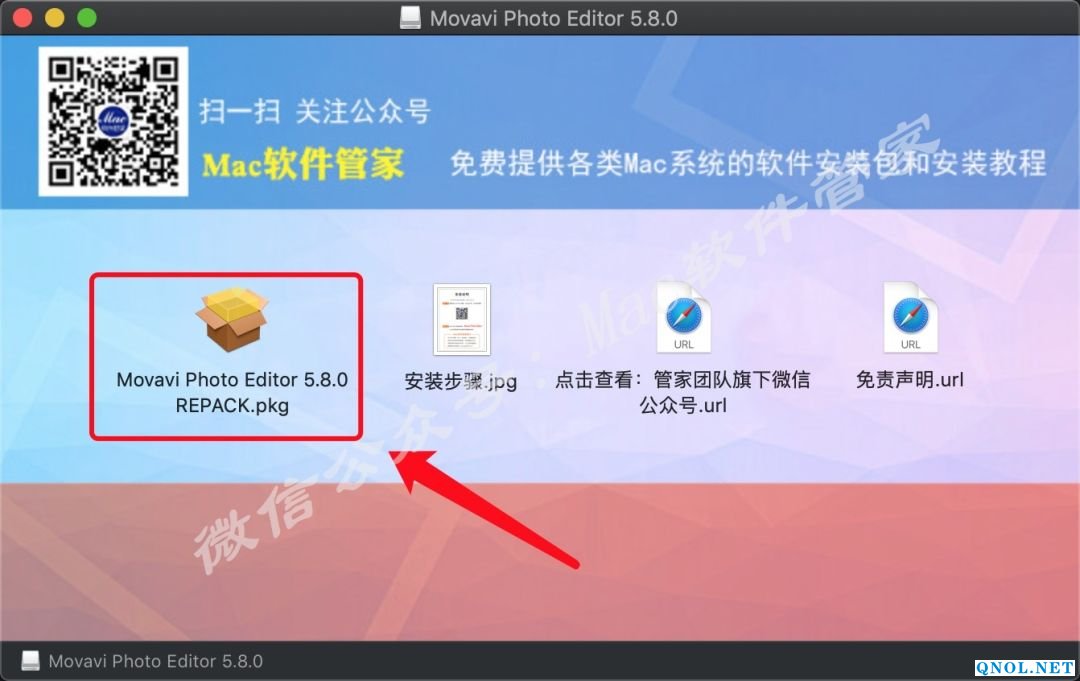This screenshot has height=681, width=1080.
Task: Click the 免责声明.url file label
Action: (910, 380)
